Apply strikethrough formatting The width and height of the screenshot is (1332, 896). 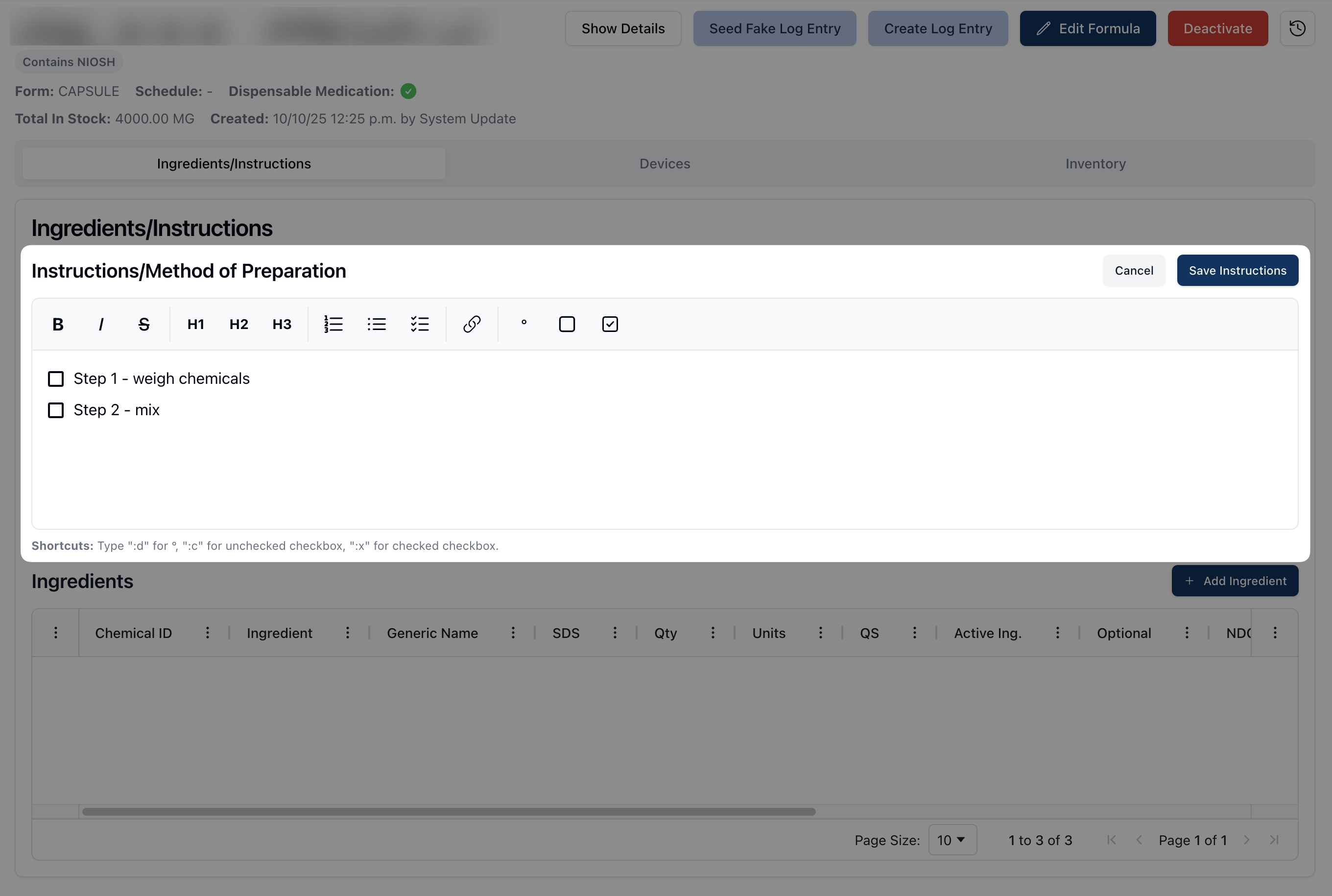[143, 324]
